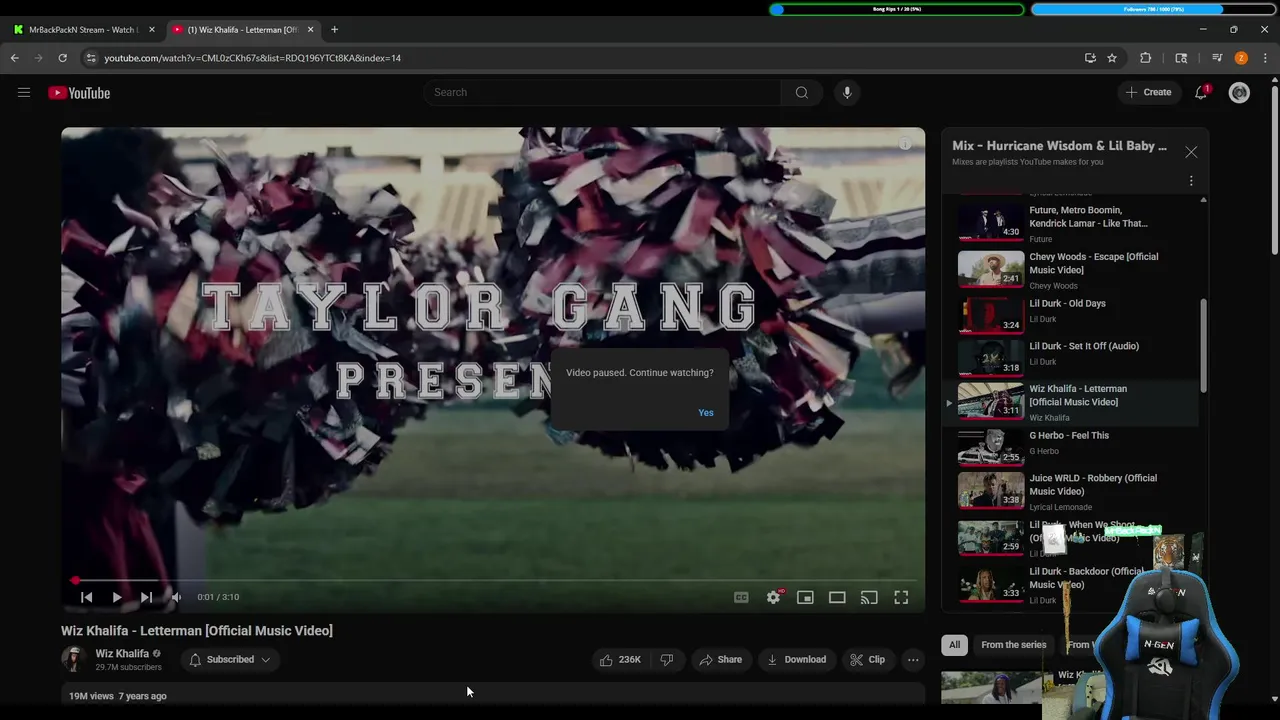
Task: Open more actions under the video
Action: point(913,660)
